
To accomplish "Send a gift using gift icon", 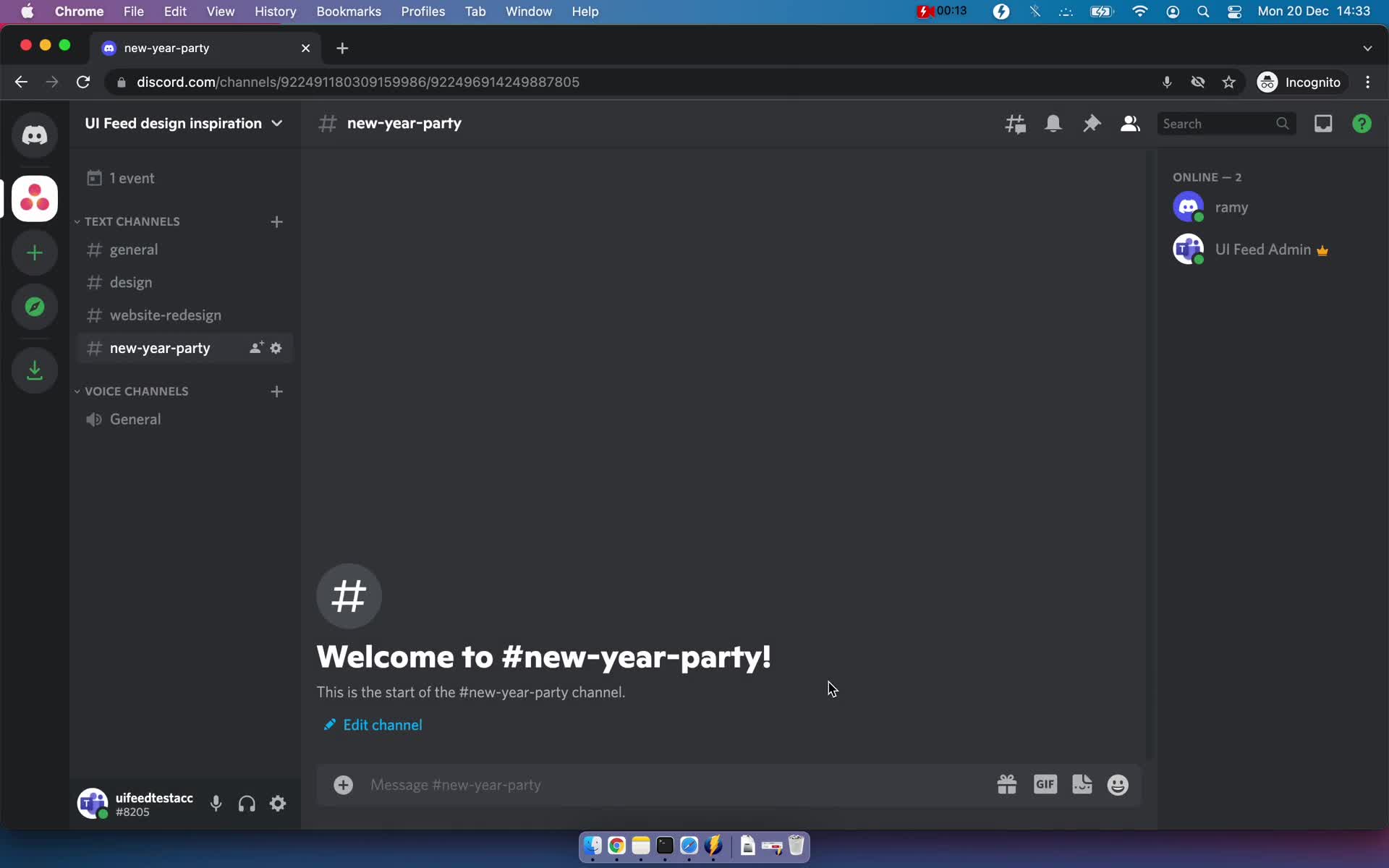I will (1007, 785).
